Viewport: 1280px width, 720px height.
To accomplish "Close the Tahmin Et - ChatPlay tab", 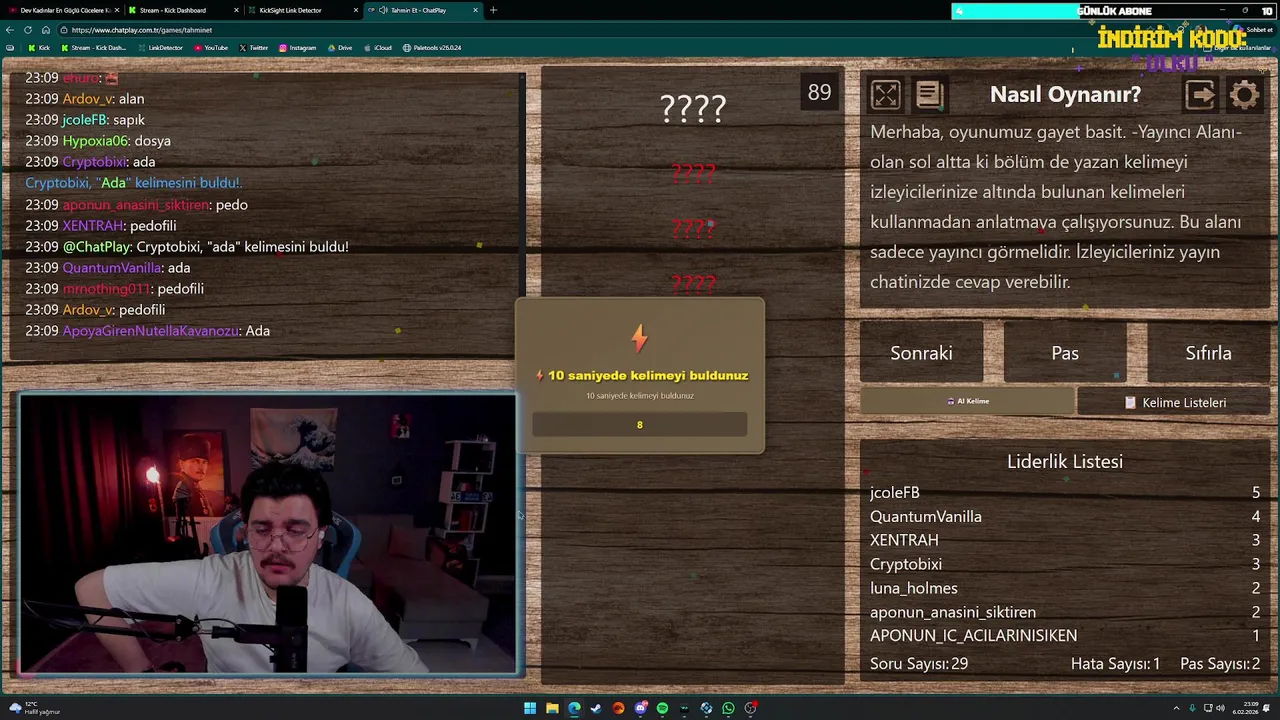I will (x=475, y=10).
